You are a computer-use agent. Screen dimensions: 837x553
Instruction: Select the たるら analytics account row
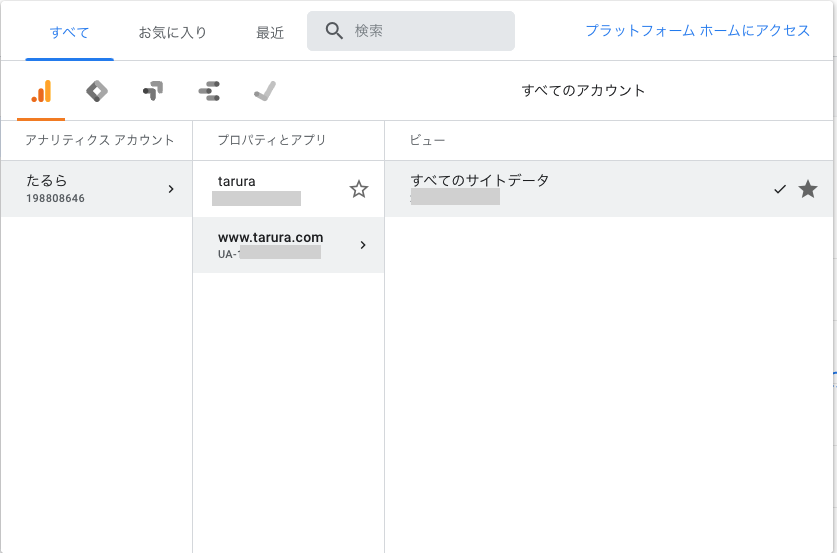pos(96,189)
